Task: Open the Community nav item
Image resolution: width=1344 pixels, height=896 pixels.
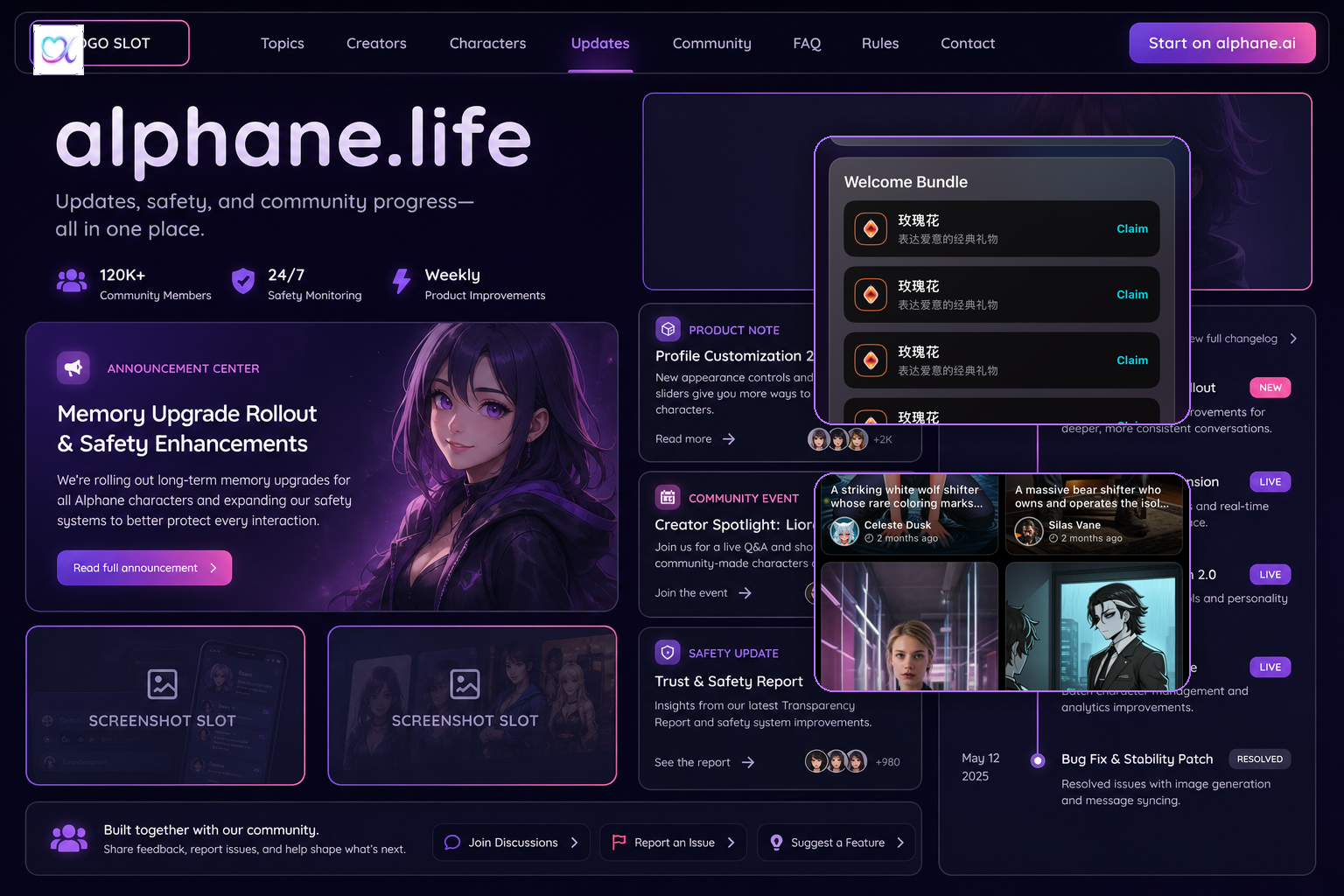Action: pos(711,43)
